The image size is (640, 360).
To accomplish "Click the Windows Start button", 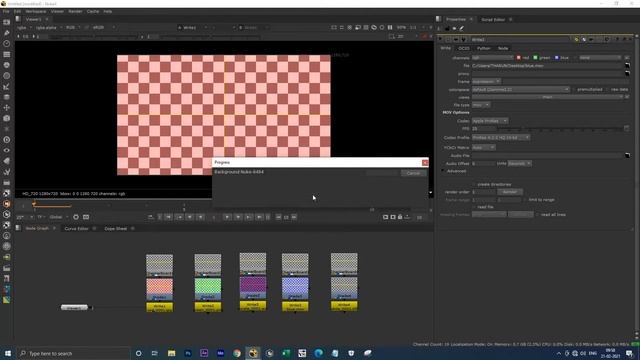I will pos(7,353).
